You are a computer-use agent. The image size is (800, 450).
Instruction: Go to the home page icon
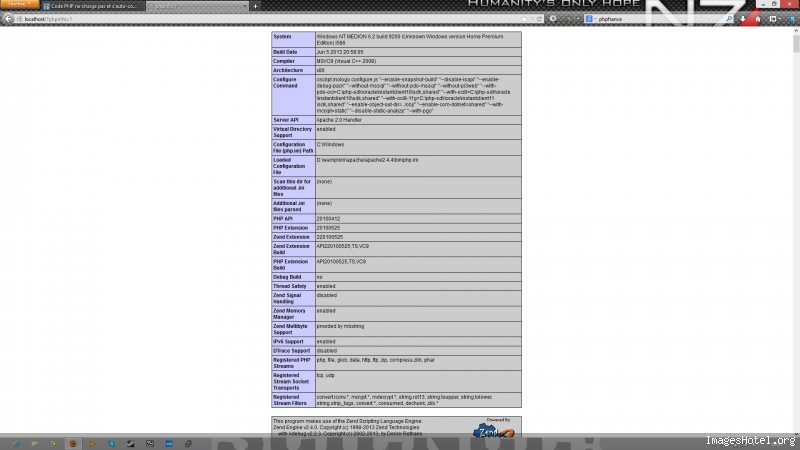pyautogui.click(x=758, y=19)
